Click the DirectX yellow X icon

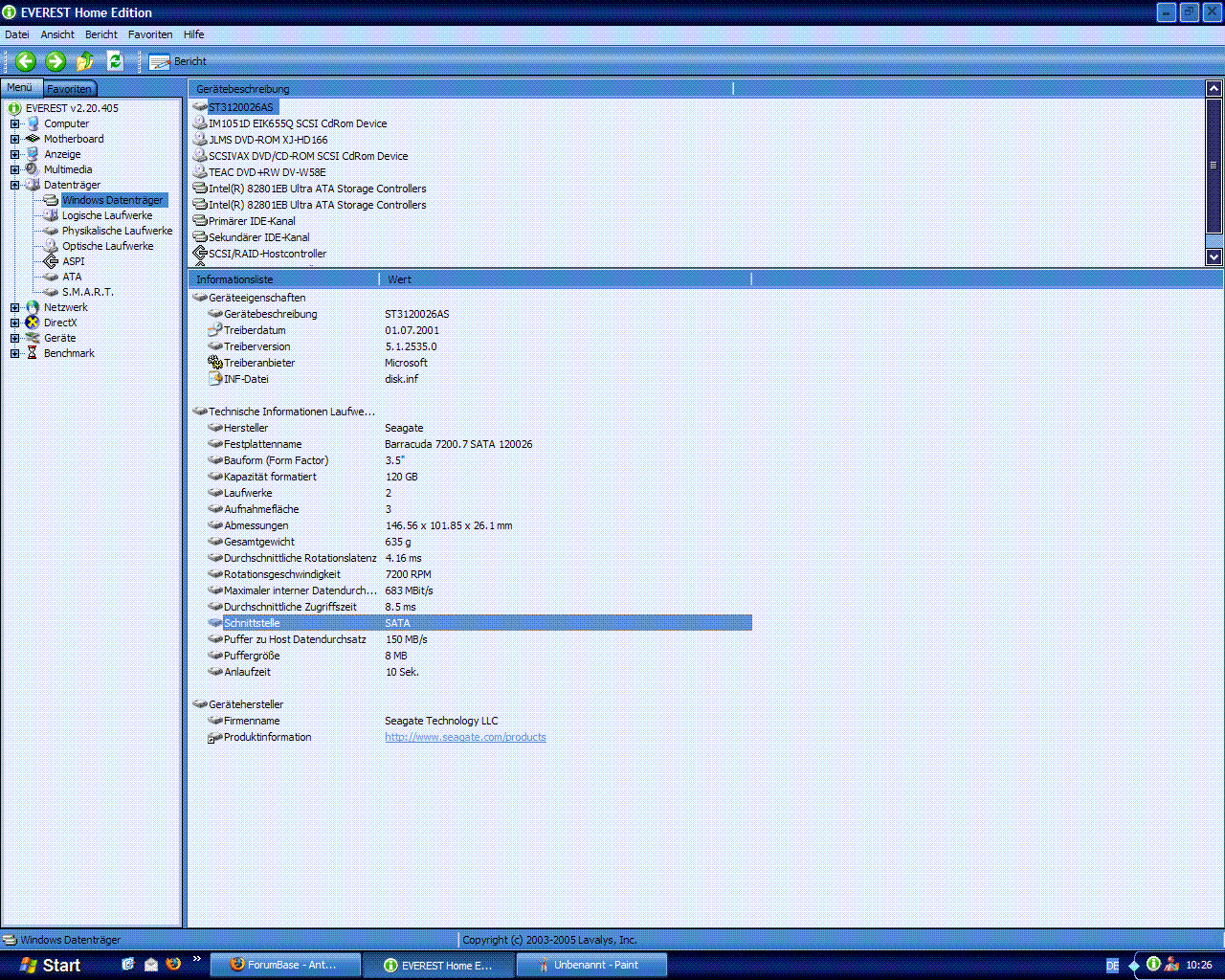tap(33, 323)
